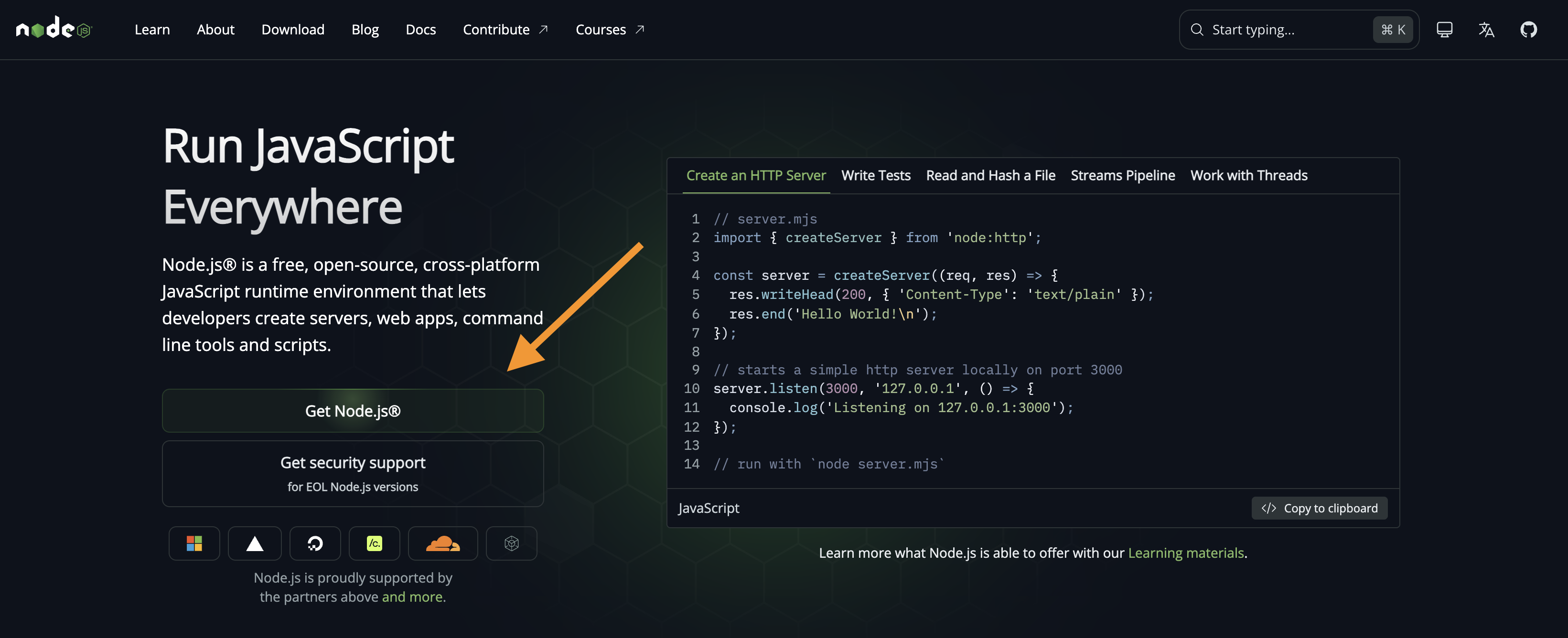The width and height of the screenshot is (1568, 638).
Task: Switch to the Write Tests tab
Action: (x=875, y=175)
